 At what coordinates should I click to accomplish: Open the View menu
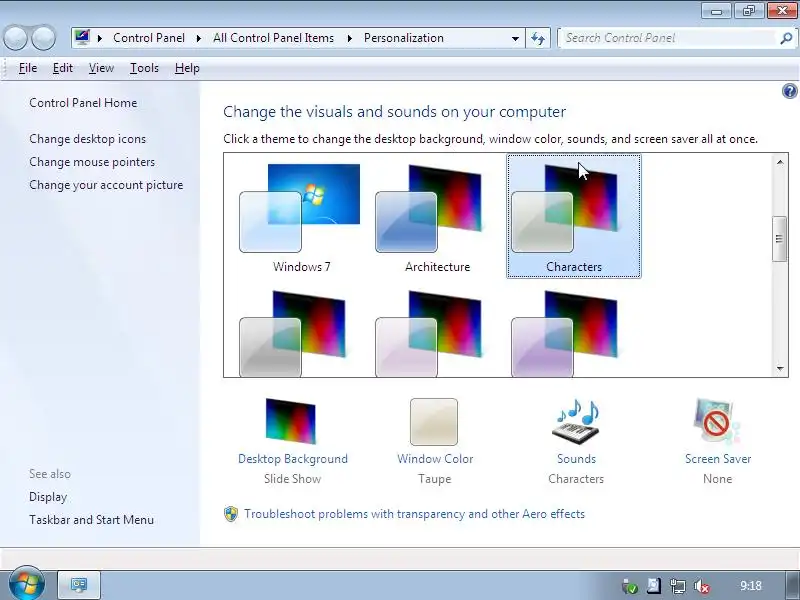pos(101,68)
